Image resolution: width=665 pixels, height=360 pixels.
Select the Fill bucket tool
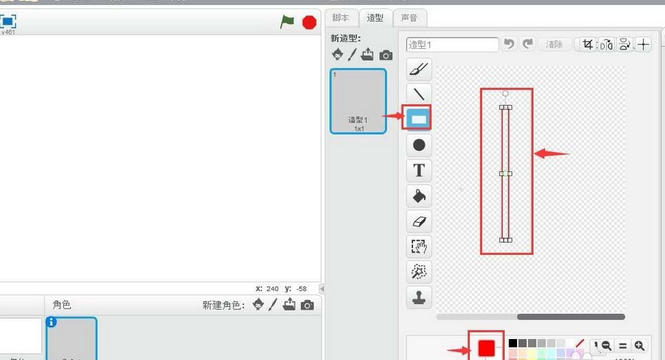point(419,196)
